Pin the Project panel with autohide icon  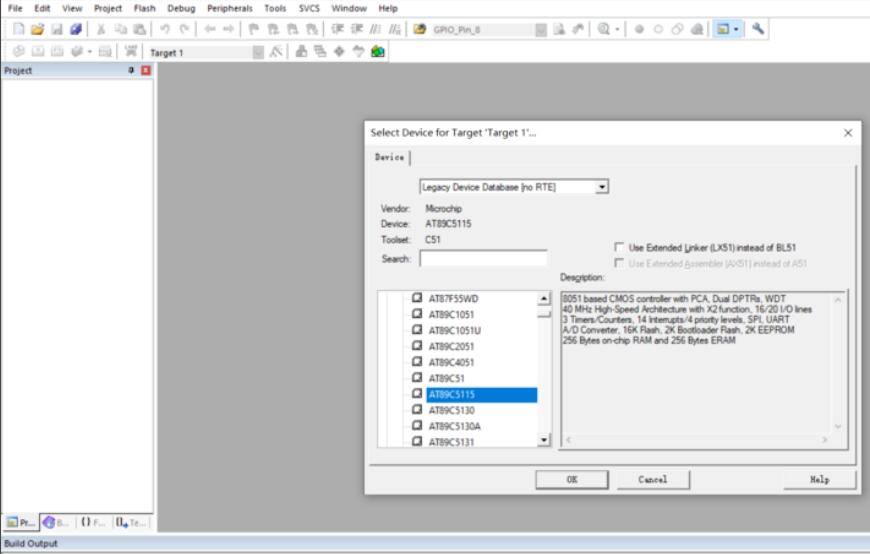click(131, 71)
